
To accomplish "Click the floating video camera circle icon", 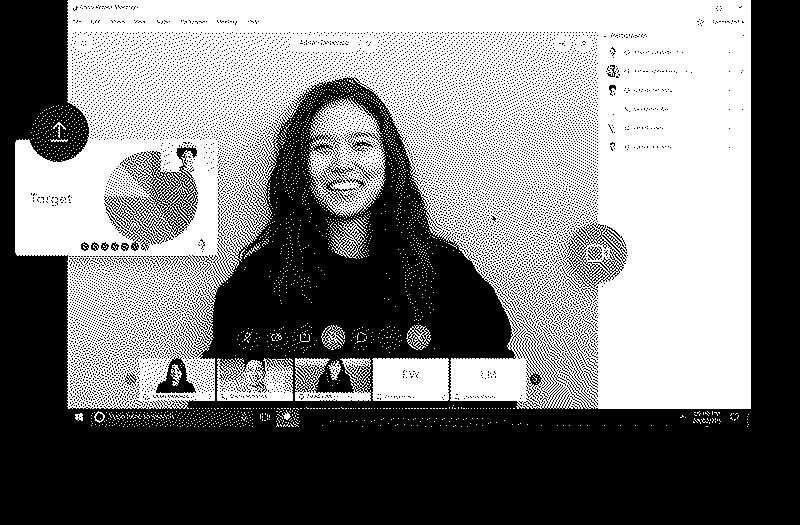I will [598, 254].
